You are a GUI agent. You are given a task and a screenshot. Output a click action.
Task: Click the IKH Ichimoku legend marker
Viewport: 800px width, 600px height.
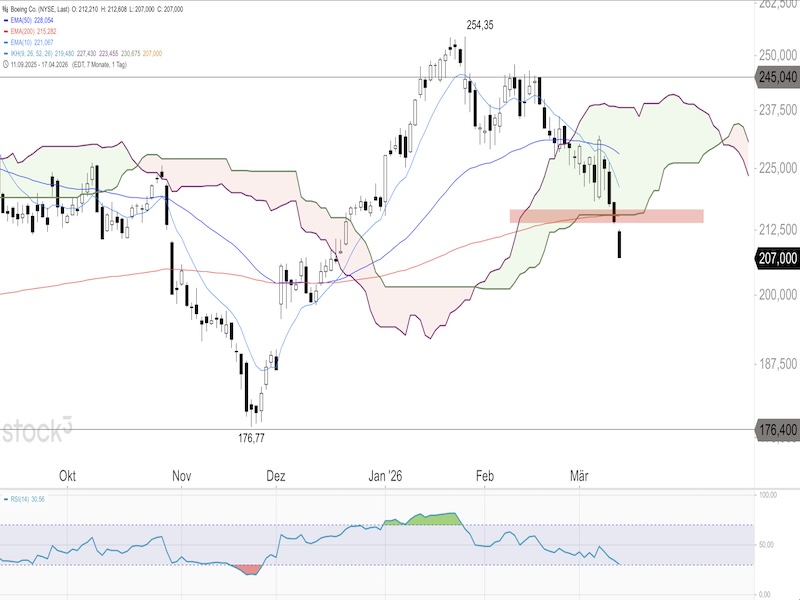pyautogui.click(x=6, y=52)
